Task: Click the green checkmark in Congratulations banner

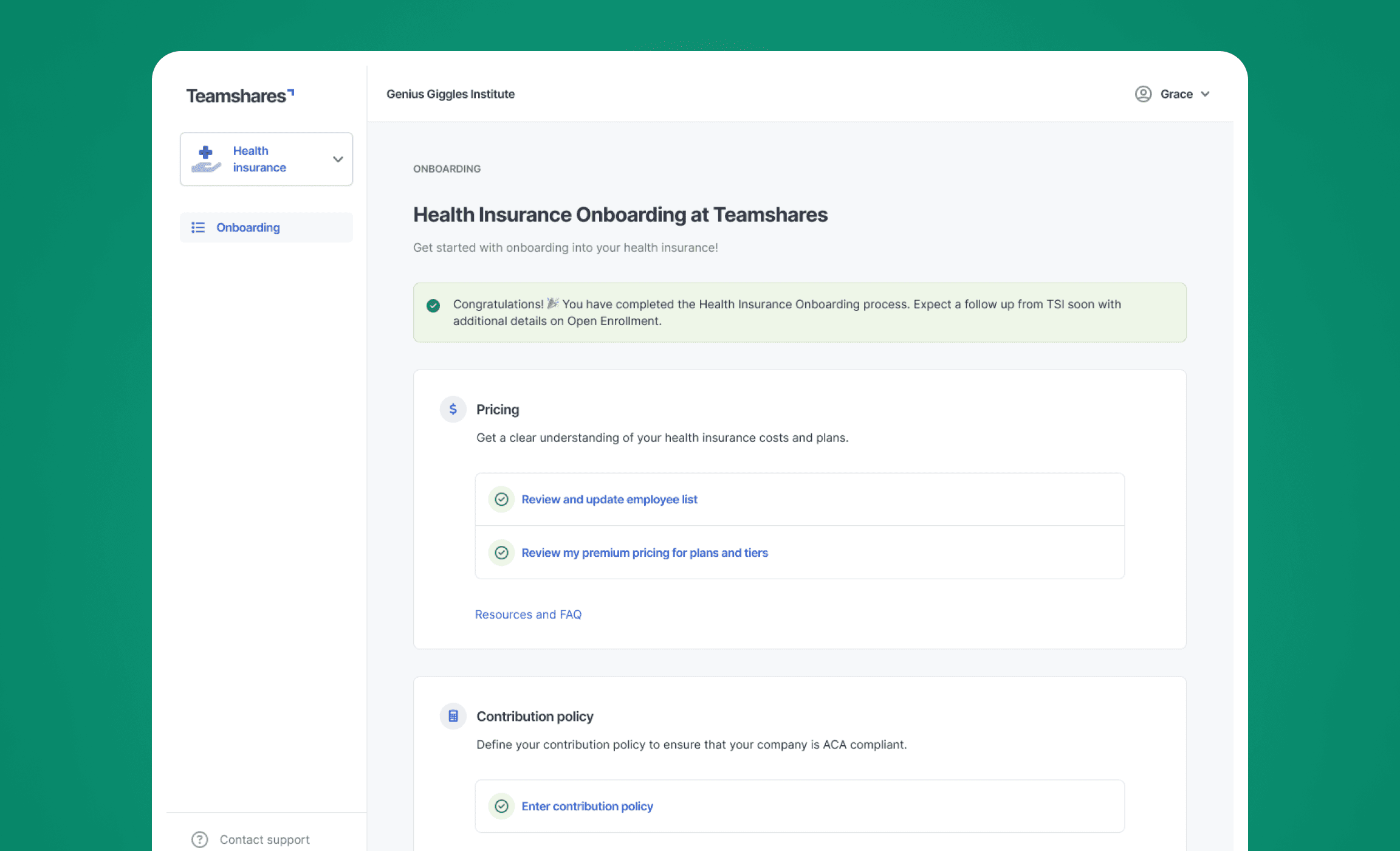Action: point(433,305)
